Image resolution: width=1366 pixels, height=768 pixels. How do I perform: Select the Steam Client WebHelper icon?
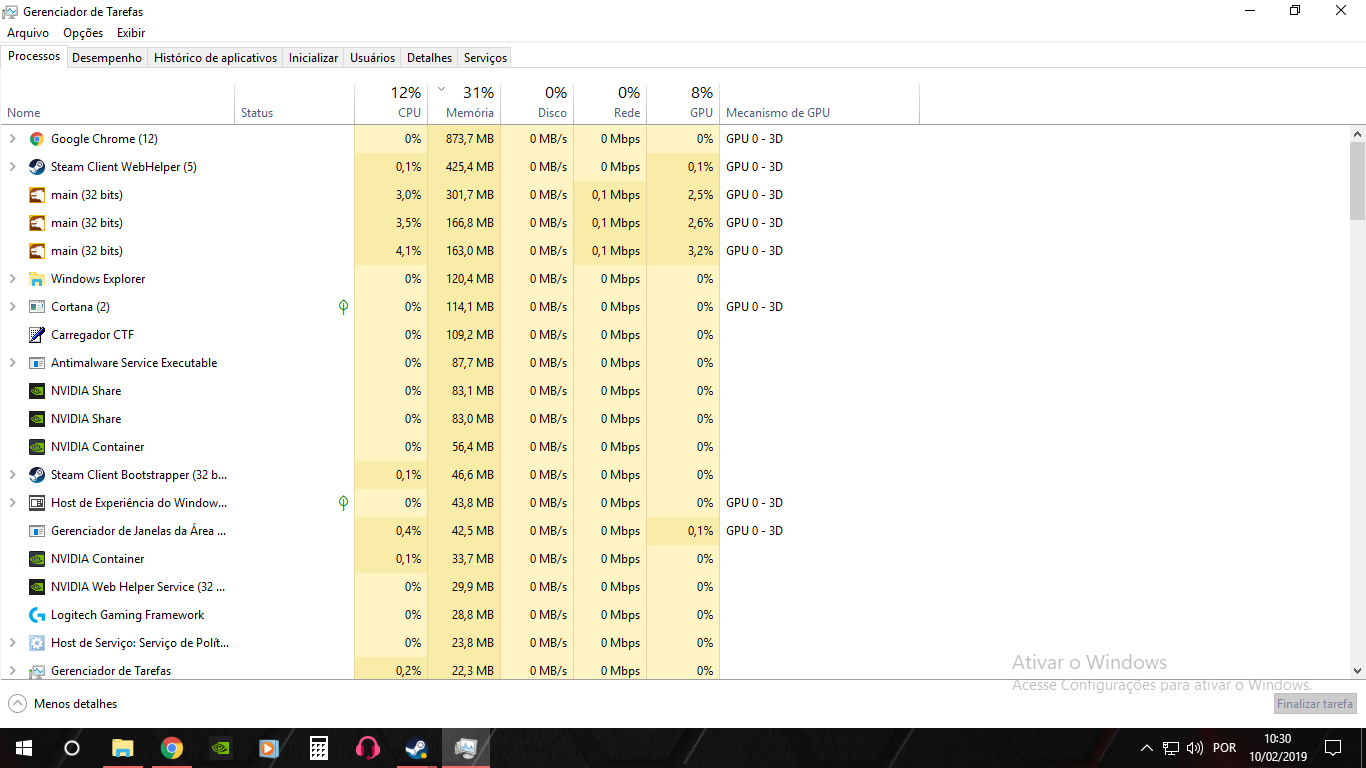click(37, 167)
